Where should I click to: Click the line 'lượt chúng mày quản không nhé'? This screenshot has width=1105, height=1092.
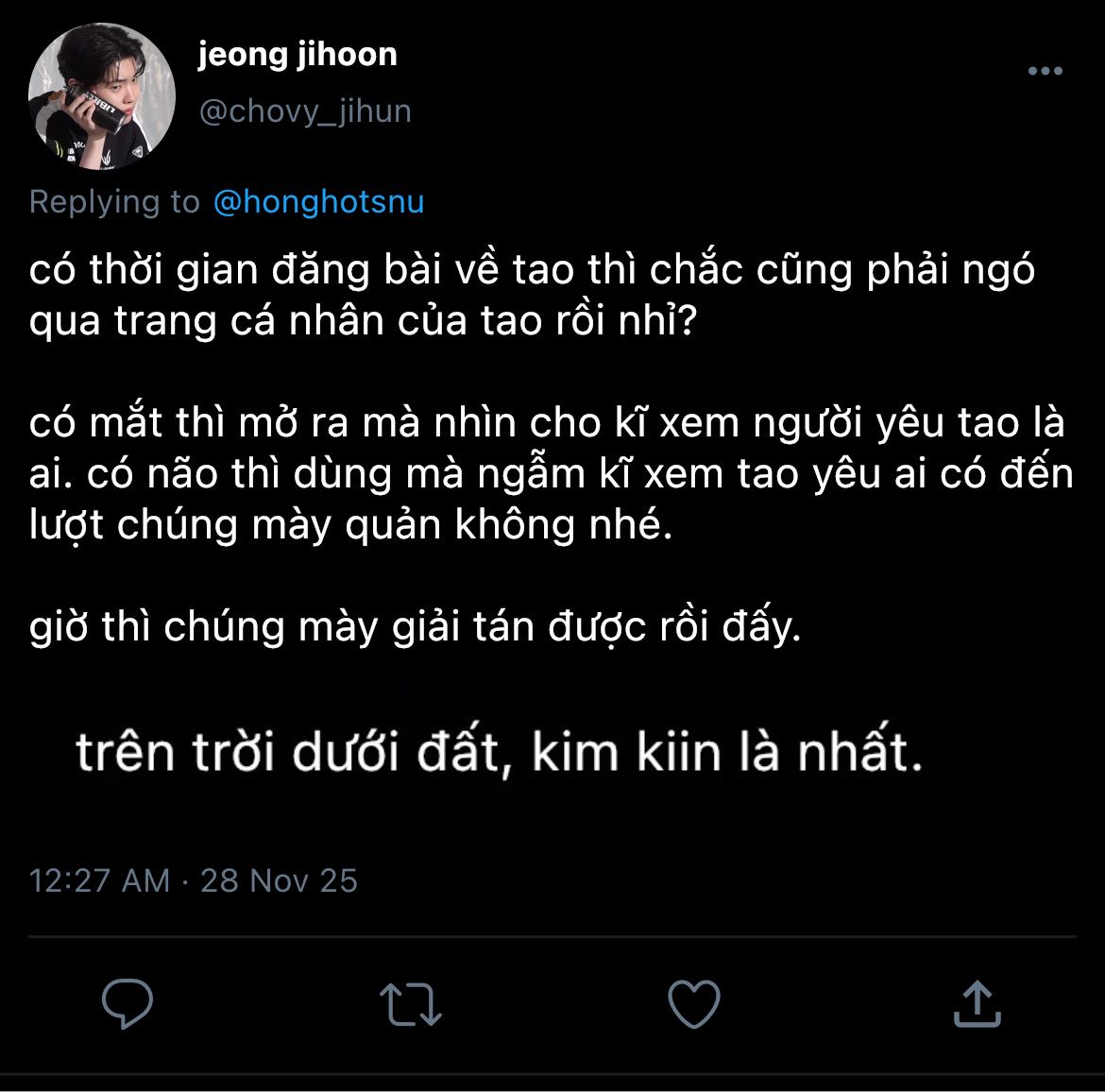tap(351, 525)
